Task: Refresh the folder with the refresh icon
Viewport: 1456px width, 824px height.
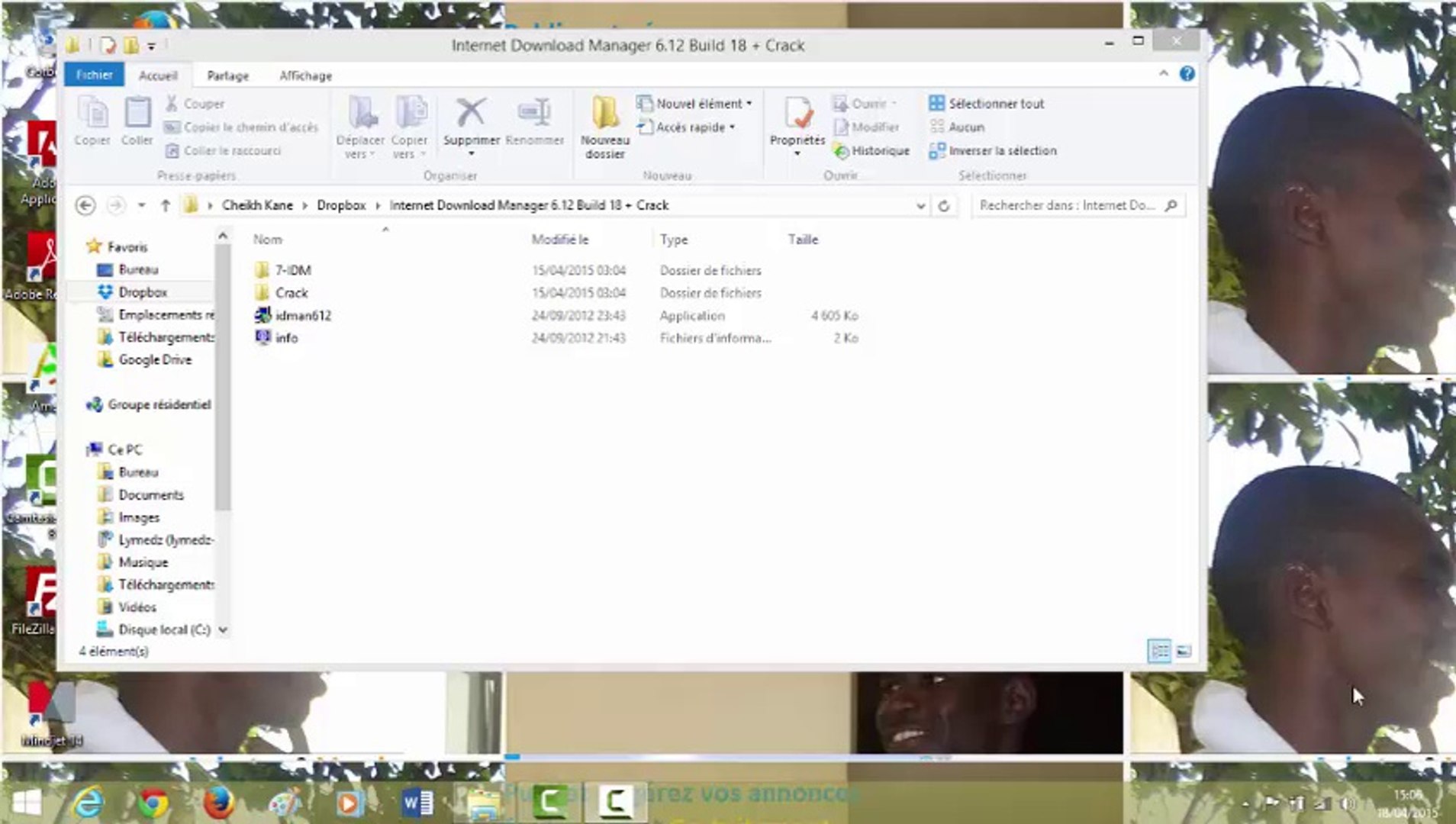Action: coord(944,206)
